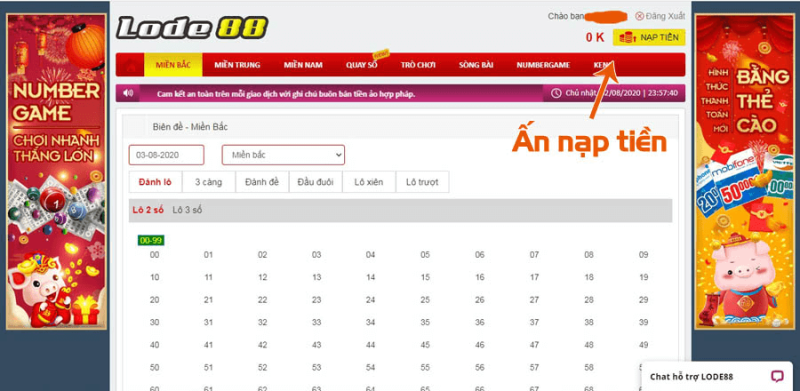The image size is (800, 391).
Task: Open the chat support bubble icon
Action: click(777, 377)
